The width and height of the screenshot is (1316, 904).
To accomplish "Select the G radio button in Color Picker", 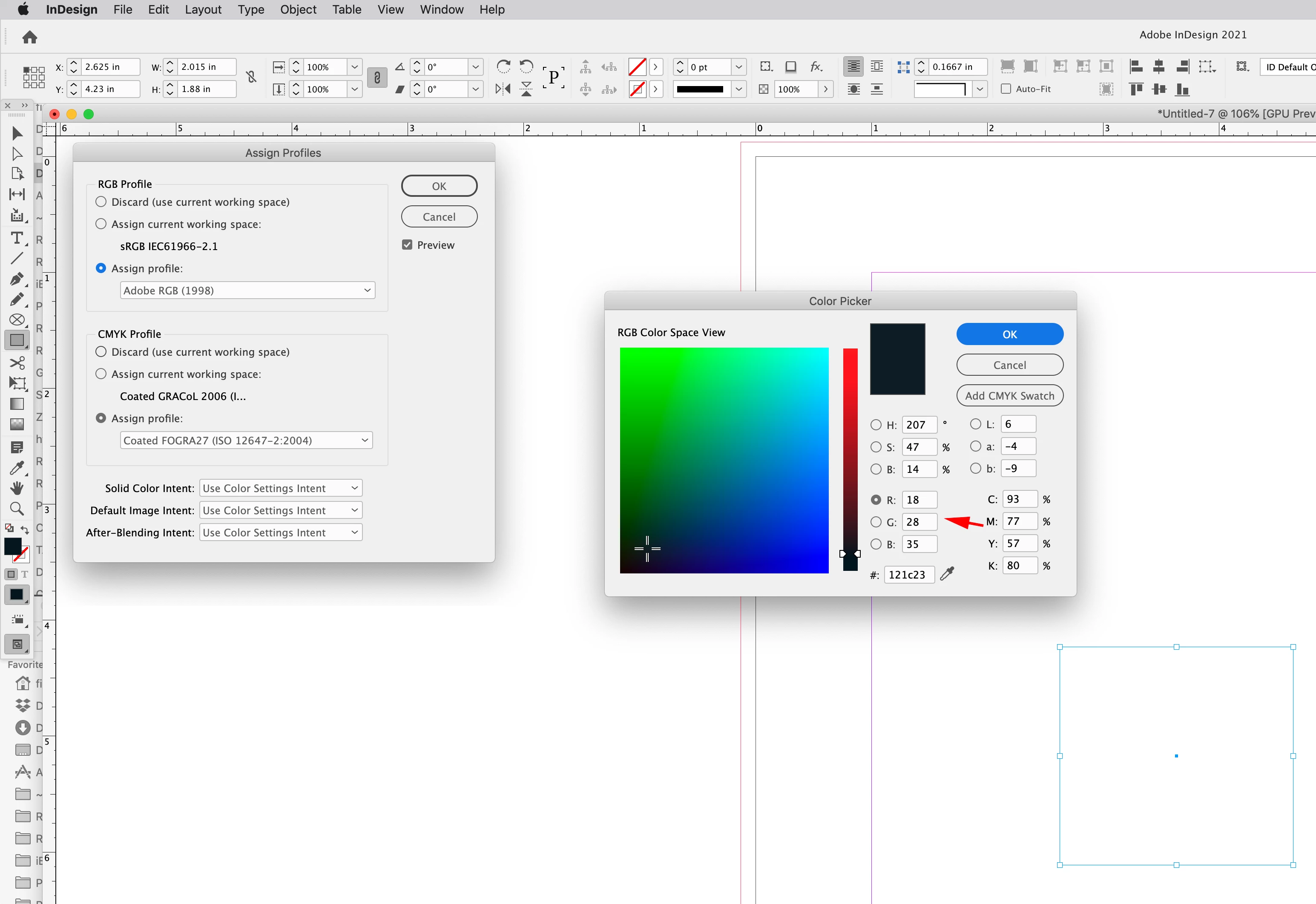I will 876,522.
